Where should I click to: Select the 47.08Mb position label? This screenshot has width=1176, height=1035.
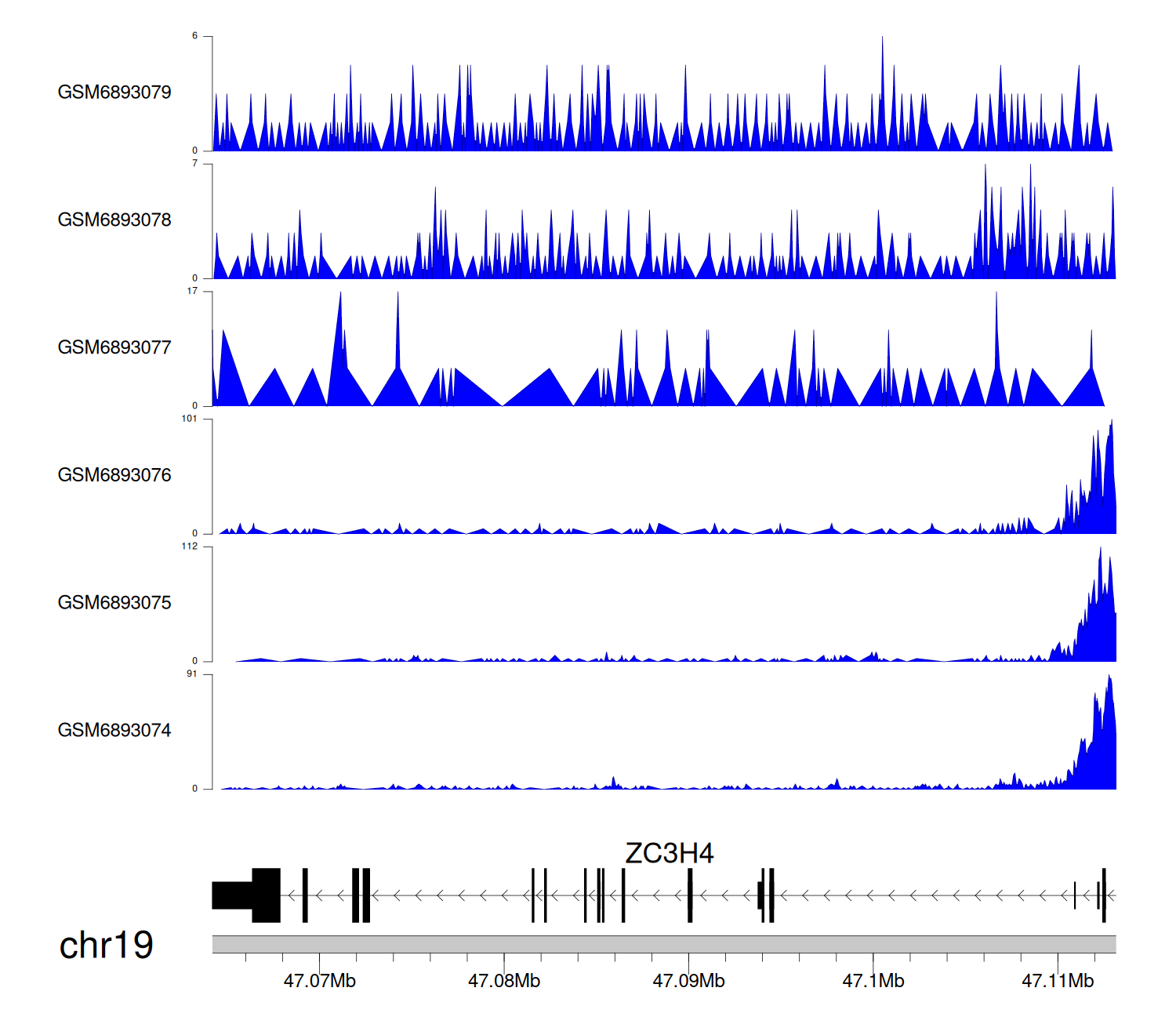tap(504, 981)
